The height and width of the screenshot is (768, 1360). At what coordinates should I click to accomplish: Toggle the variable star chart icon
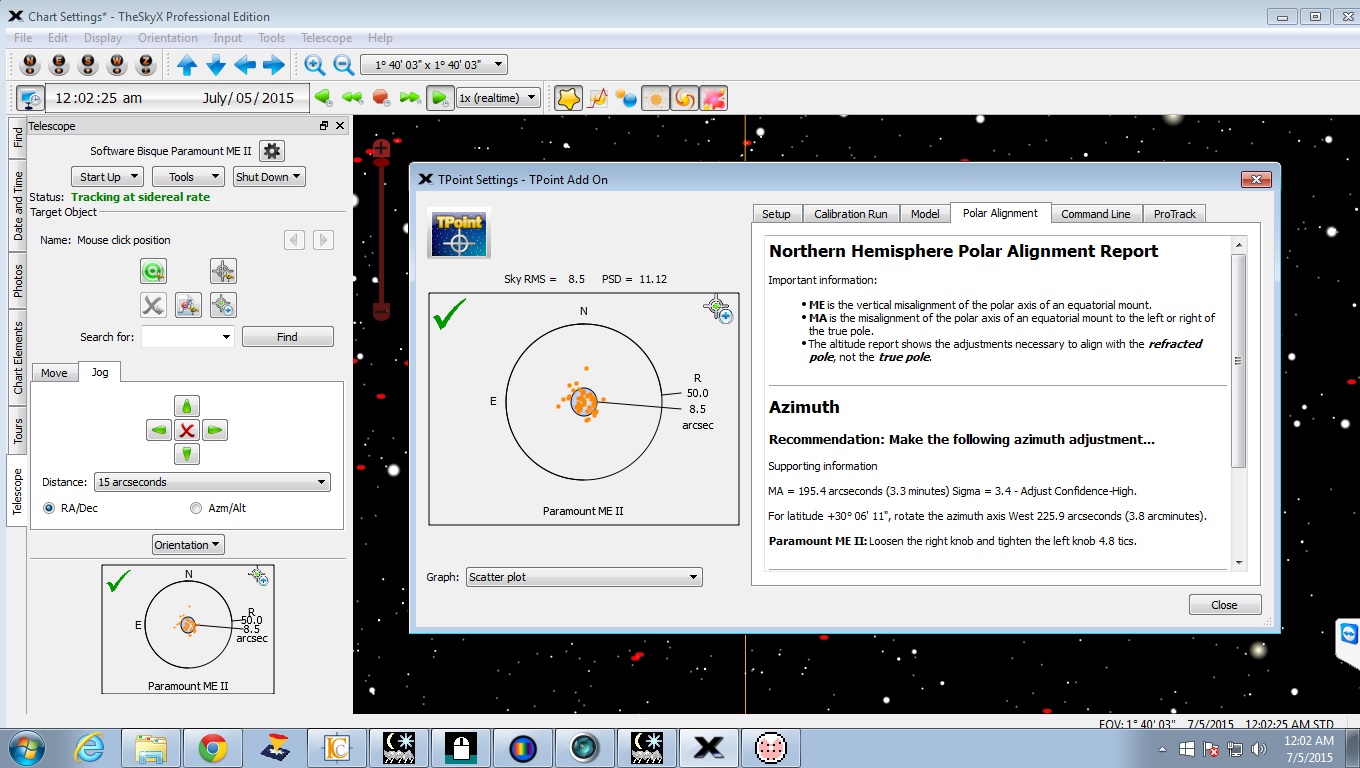(597, 98)
